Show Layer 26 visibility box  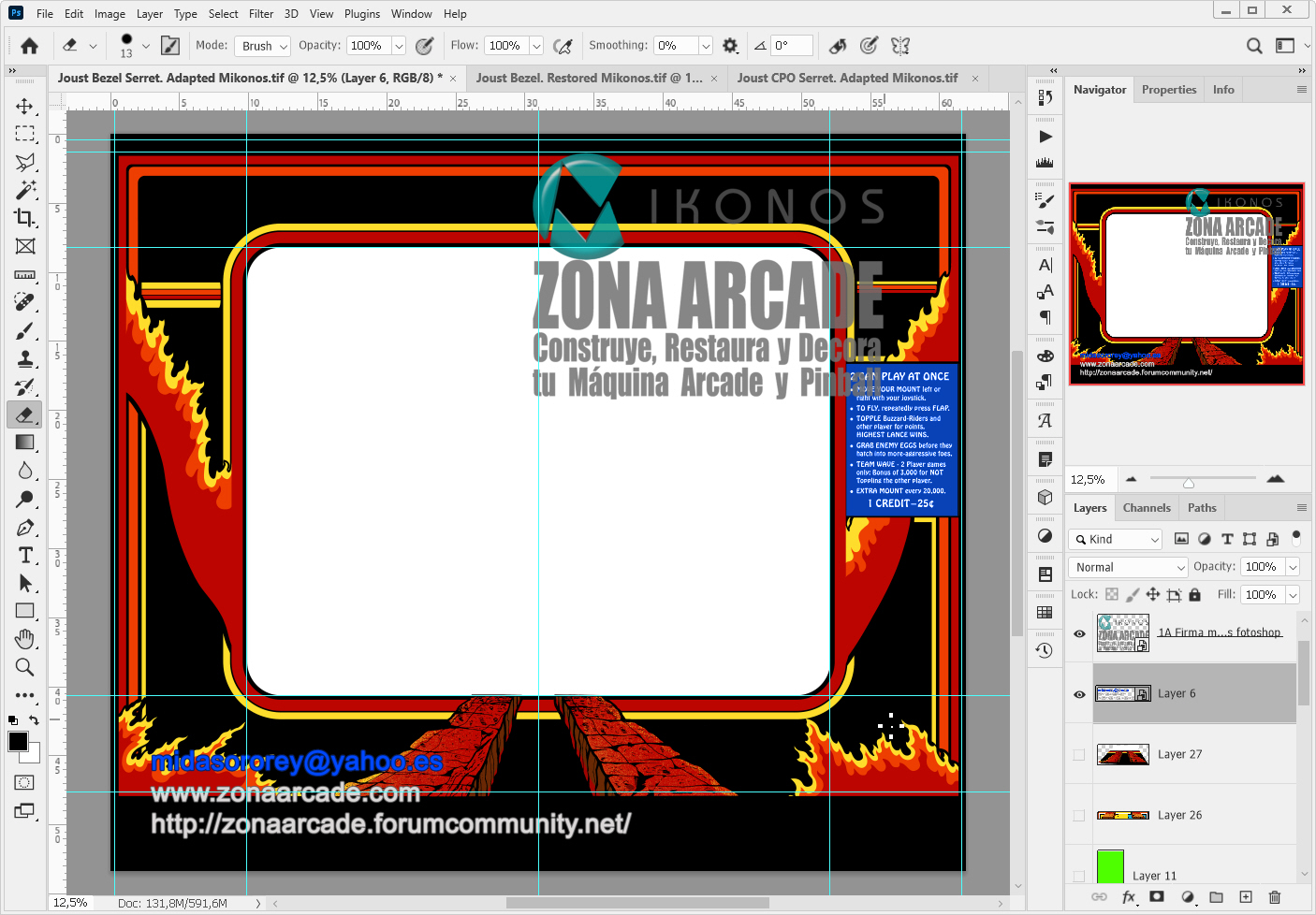click(1079, 816)
